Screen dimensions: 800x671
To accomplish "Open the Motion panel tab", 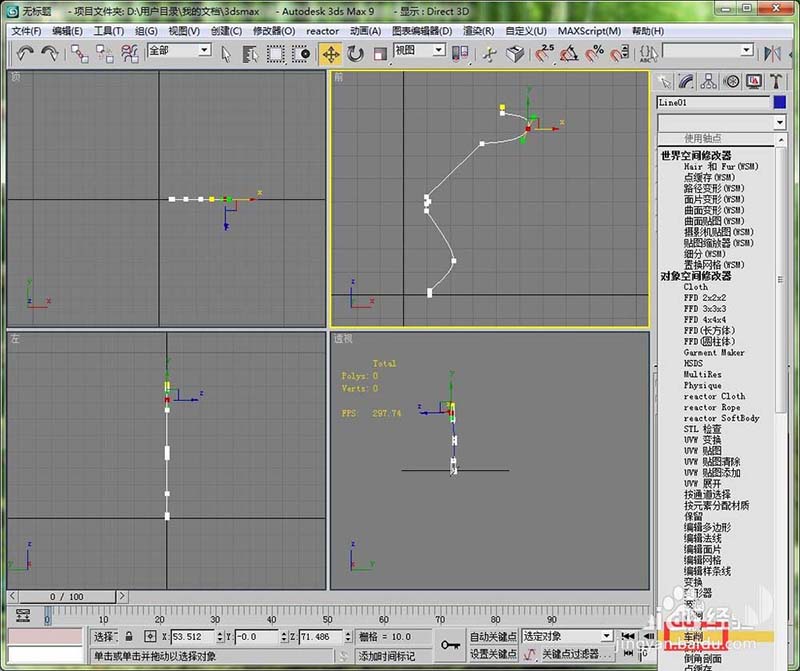I will pos(731,81).
